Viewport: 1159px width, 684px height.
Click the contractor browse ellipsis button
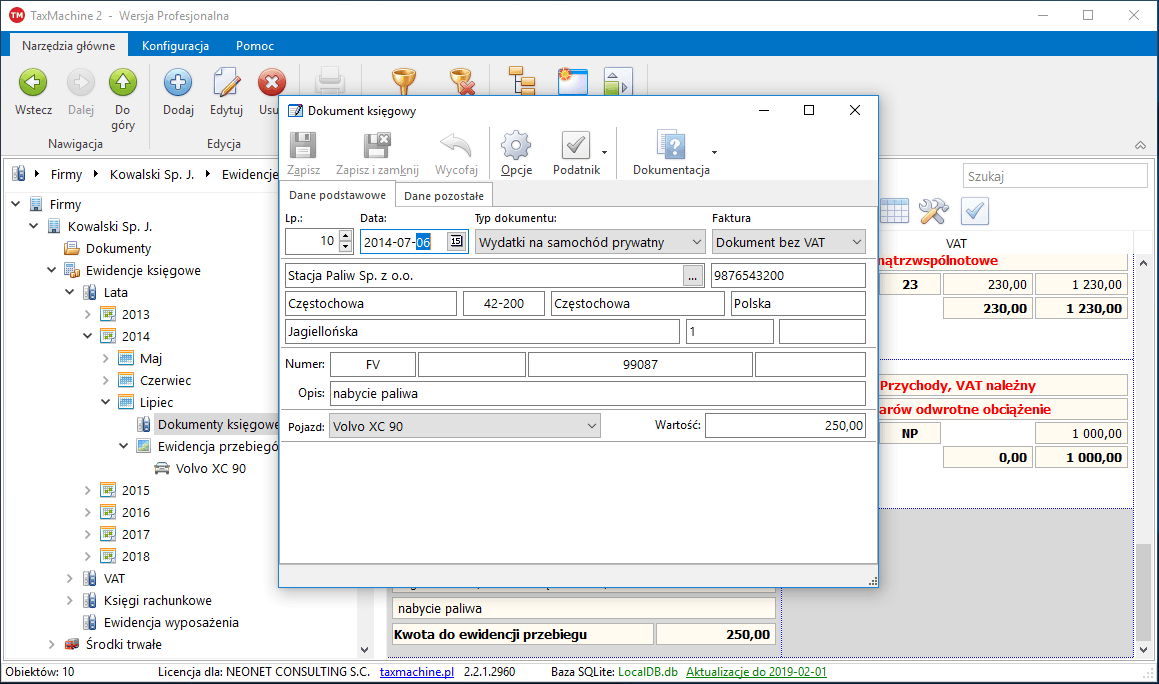[693, 275]
